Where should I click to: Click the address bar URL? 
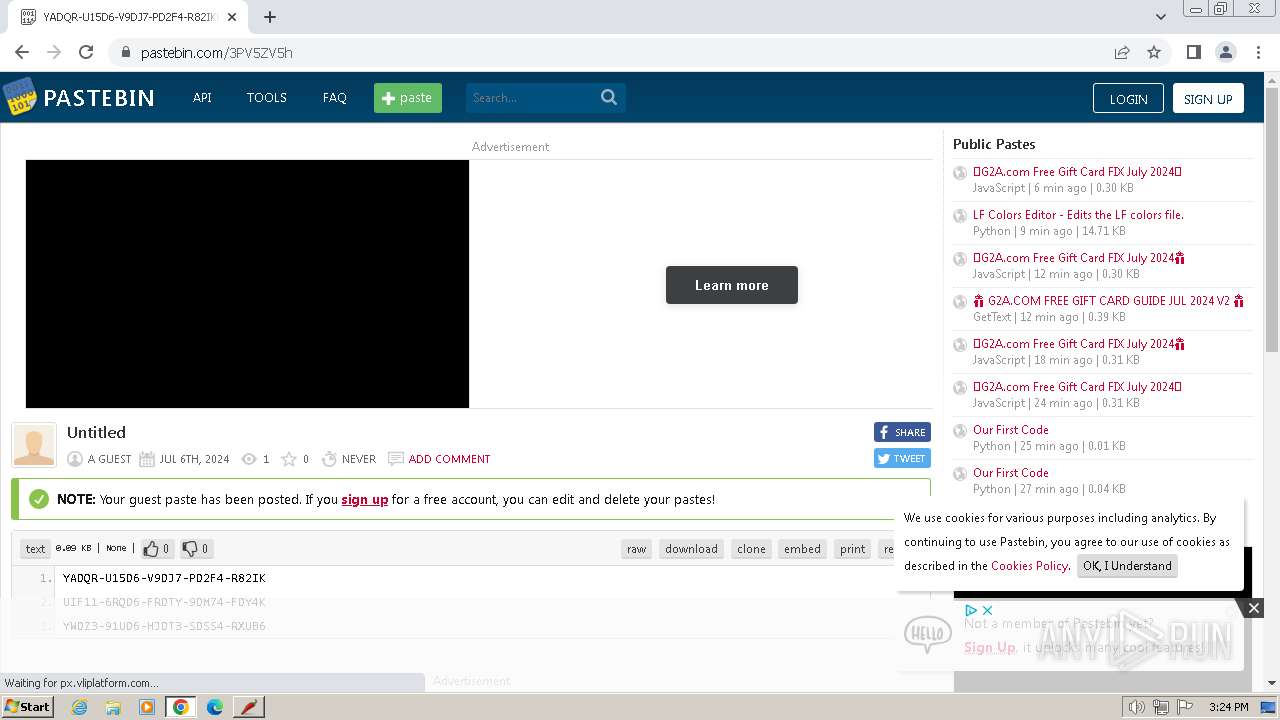(x=217, y=53)
